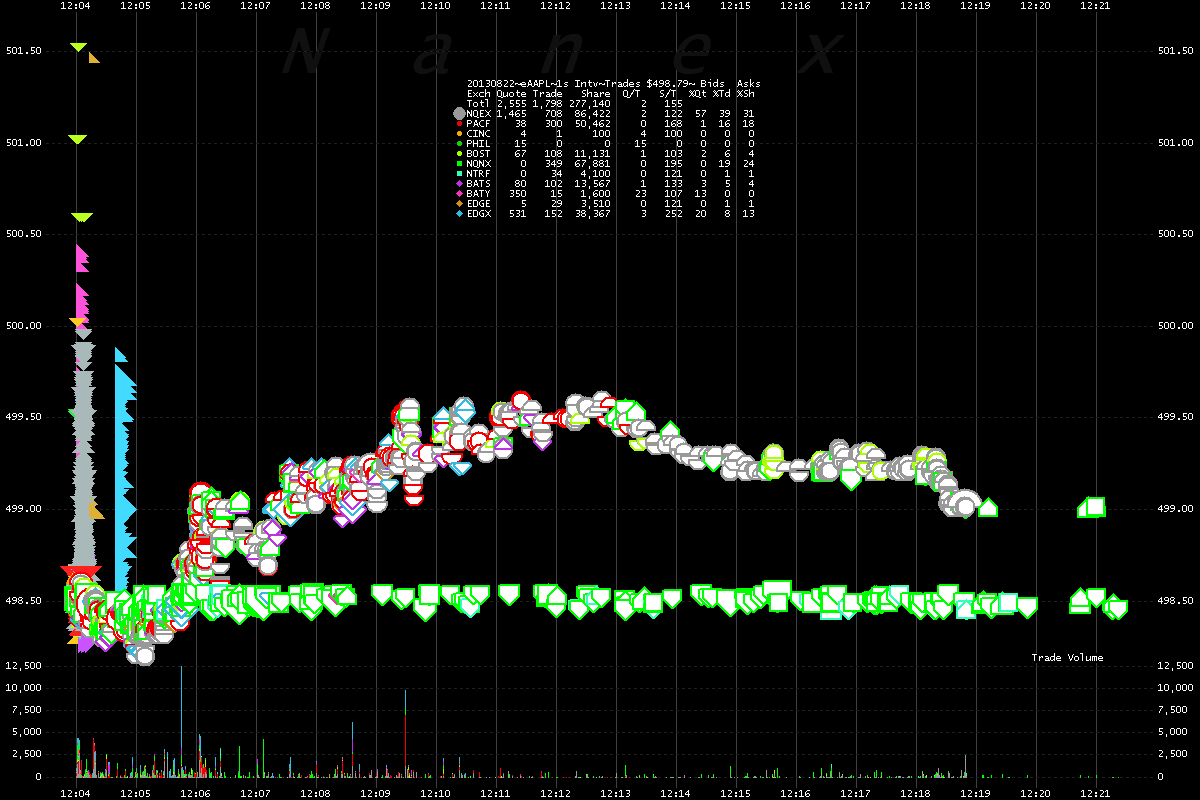Click the red PACF legend dot

[x=459, y=124]
